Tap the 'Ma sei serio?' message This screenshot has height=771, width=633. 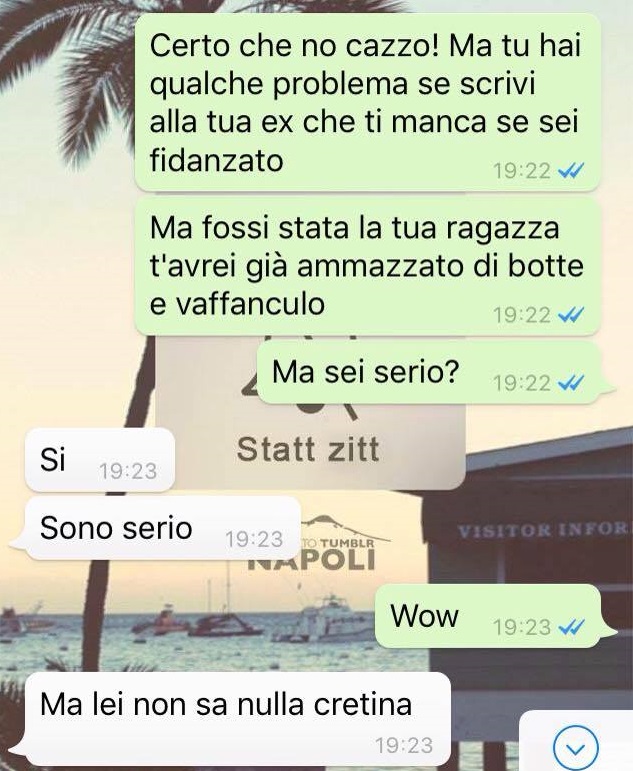click(430, 372)
